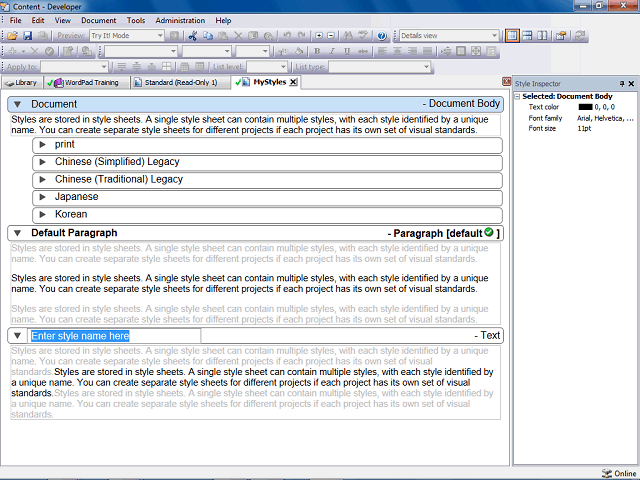
Task: Click the expand all plus icon
Action: [x=319, y=36]
